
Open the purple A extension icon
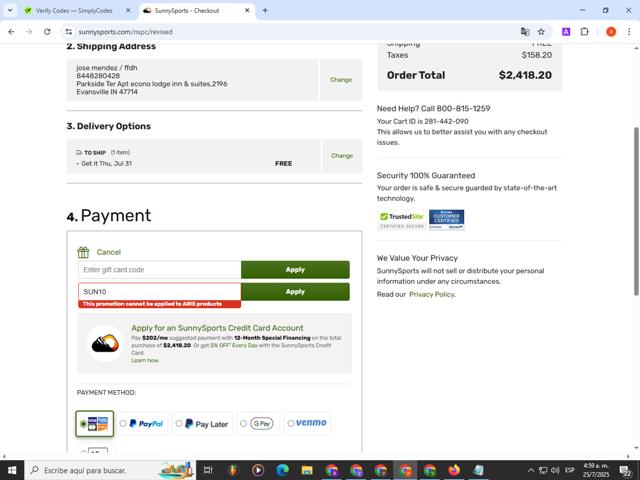coord(566,32)
